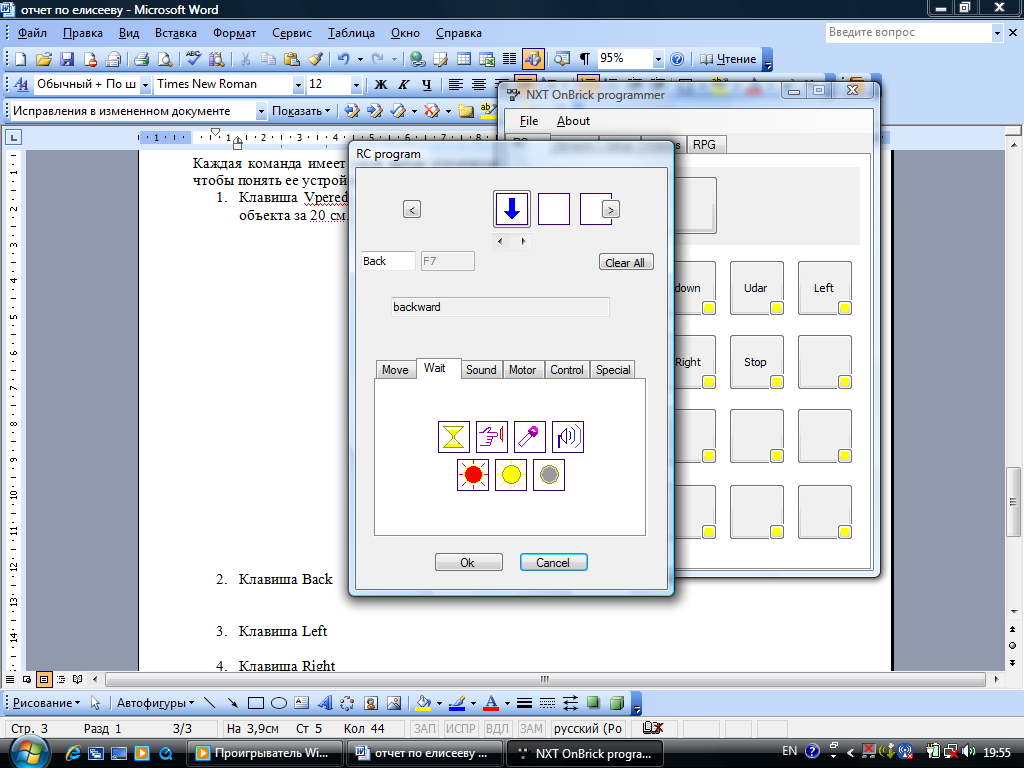Apply underline formatting Ч button

pyautogui.click(x=426, y=85)
